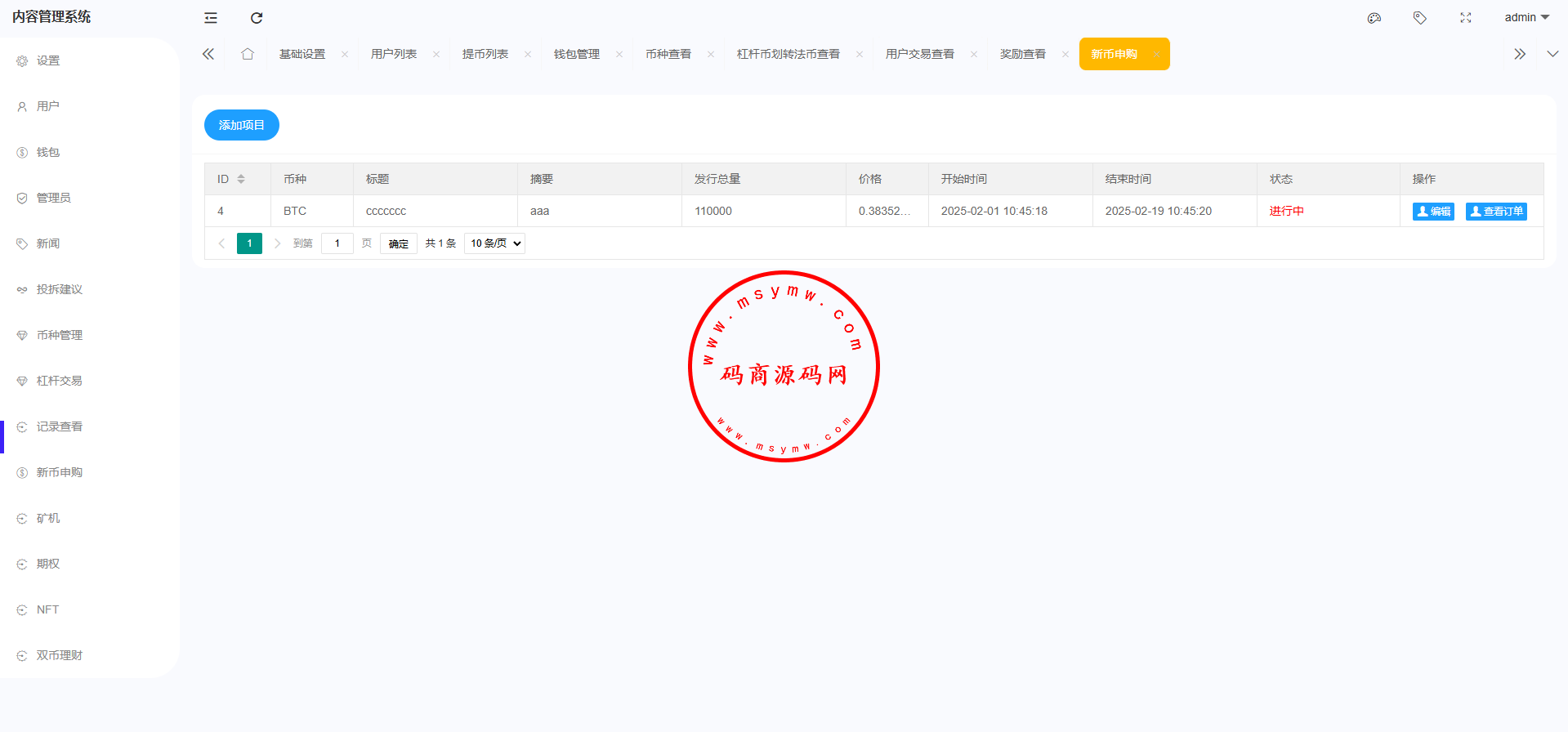Screen dimensions: 1568x732
Task: Open the 10 条/页 page size dropdown
Action: click(x=494, y=243)
